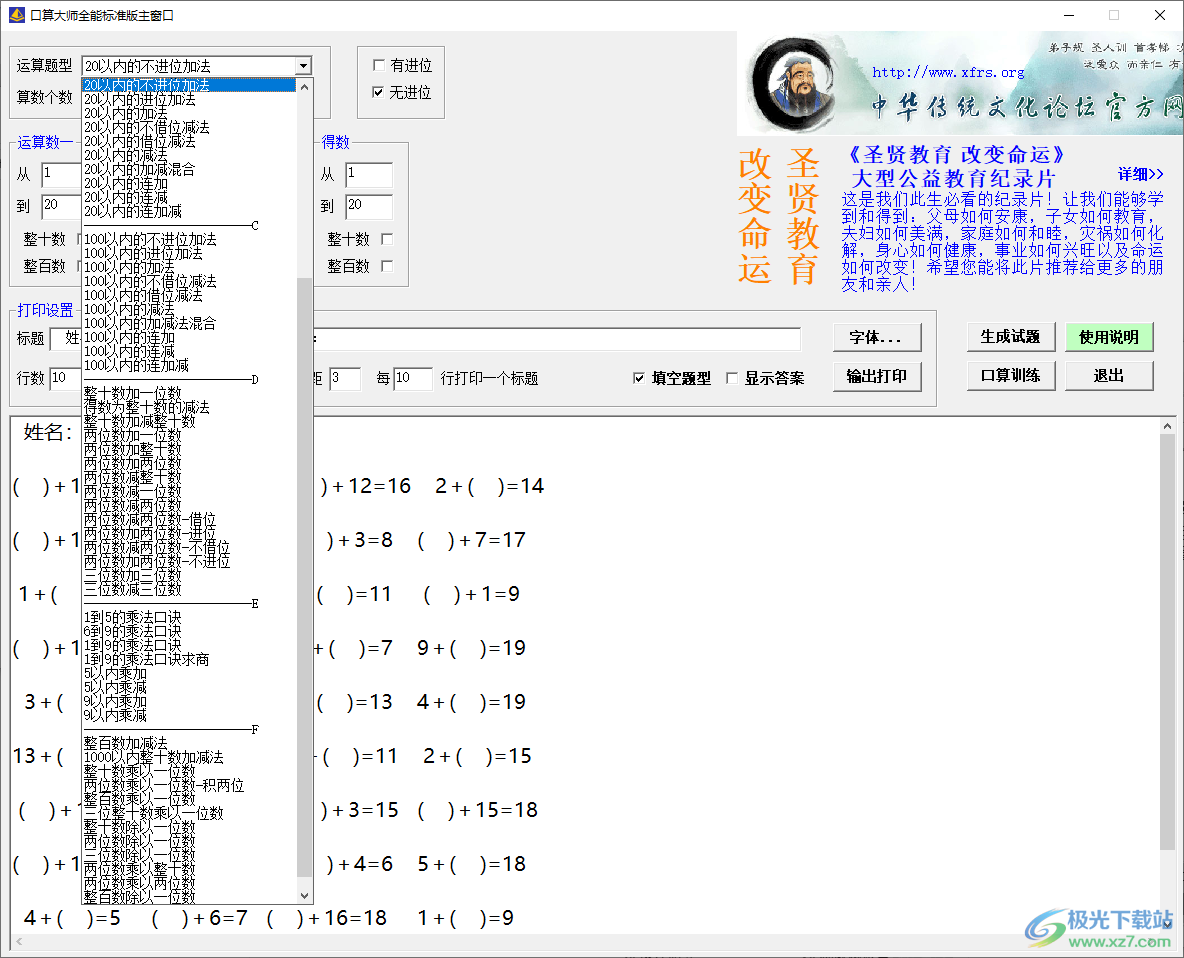Viewport: 1184px width, 958px height.
Task: Open the 详细>> link
Action: 1140,174
